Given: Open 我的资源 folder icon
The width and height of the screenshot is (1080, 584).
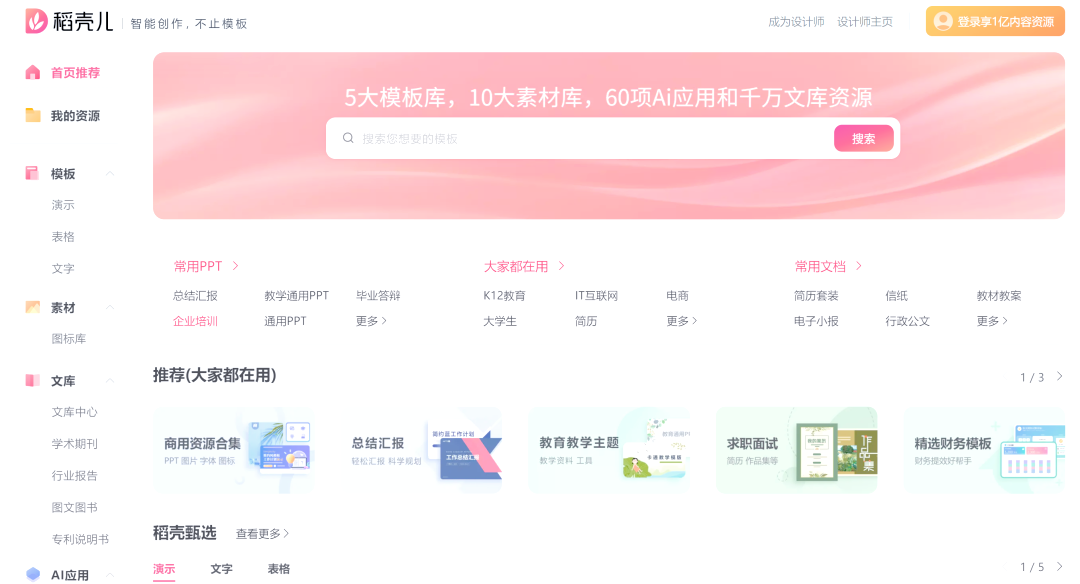Looking at the screenshot, I should 33,116.
